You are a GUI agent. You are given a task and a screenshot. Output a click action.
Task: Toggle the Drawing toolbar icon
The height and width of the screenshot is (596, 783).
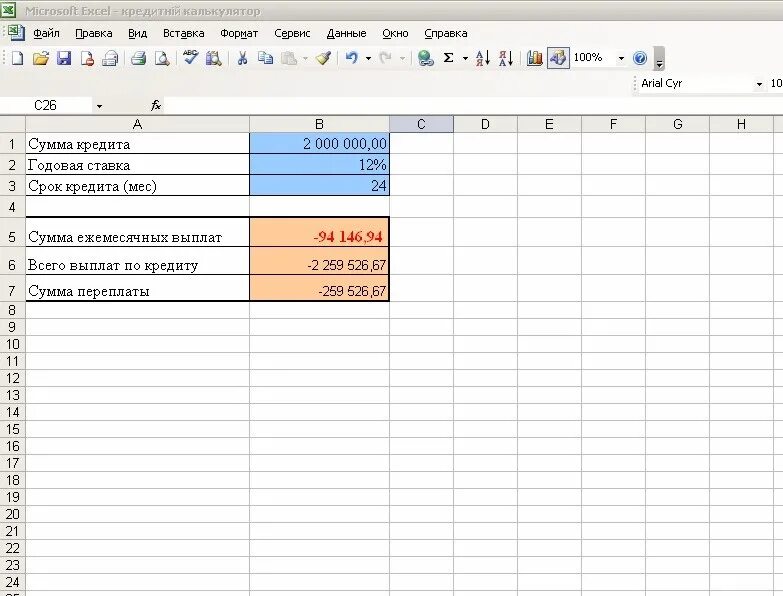(x=558, y=58)
